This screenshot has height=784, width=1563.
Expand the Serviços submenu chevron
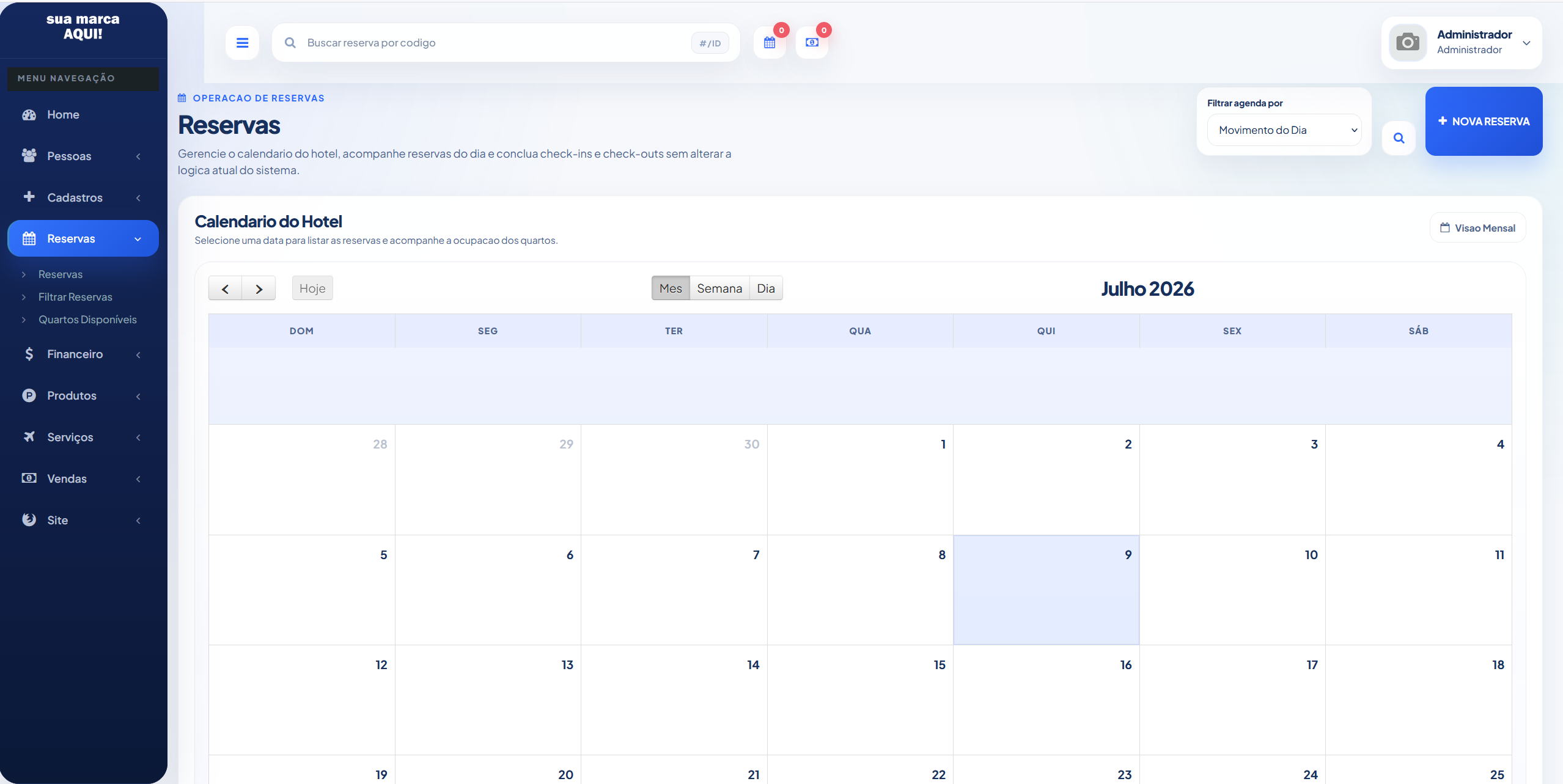[x=139, y=438]
